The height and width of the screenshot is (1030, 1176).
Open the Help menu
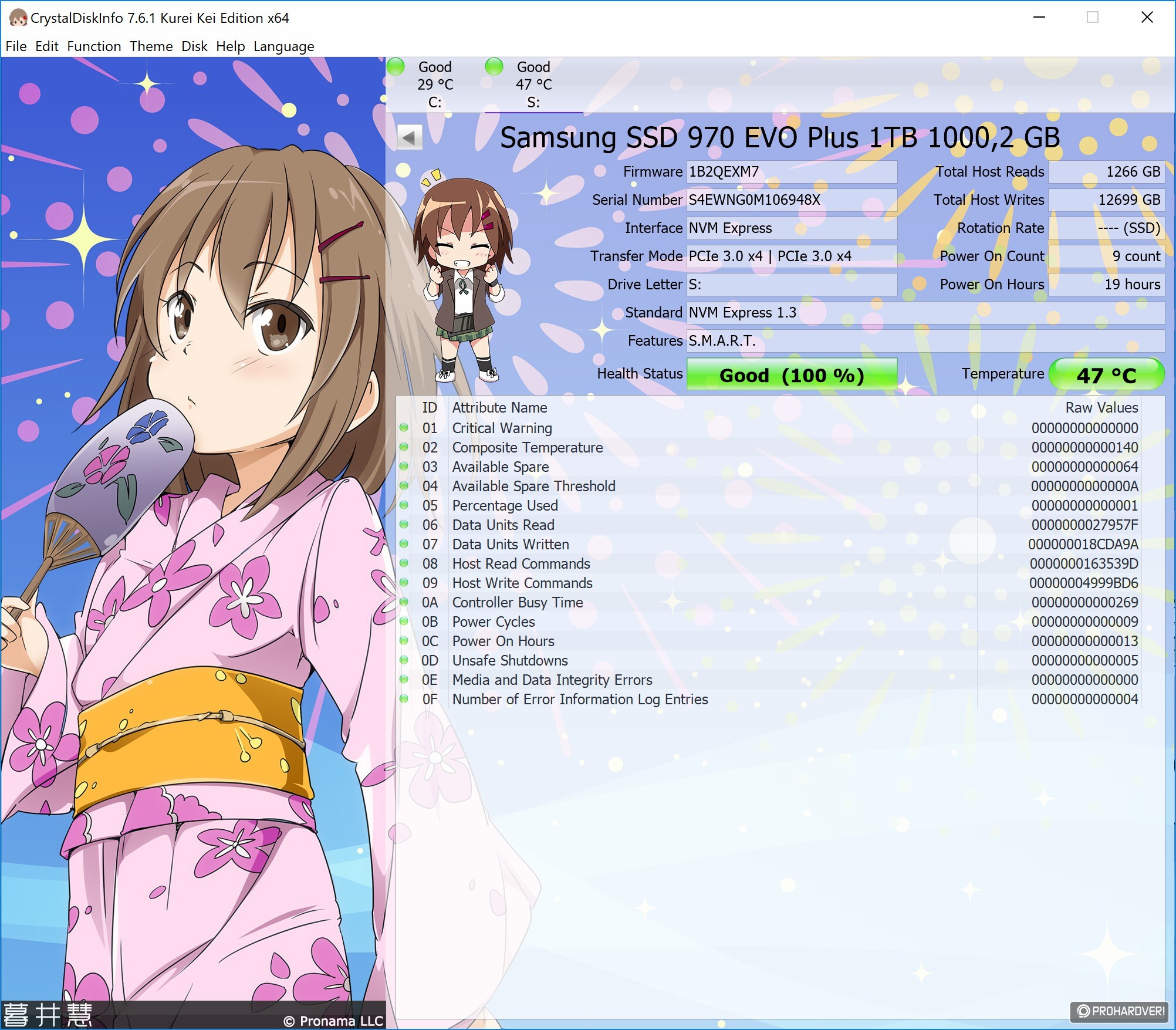(231, 46)
